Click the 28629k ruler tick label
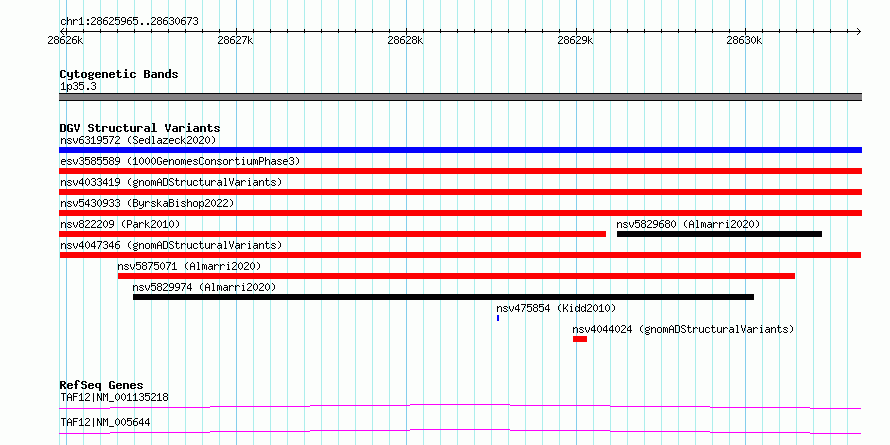Screen dimensions: 890x445 [x=575, y=40]
